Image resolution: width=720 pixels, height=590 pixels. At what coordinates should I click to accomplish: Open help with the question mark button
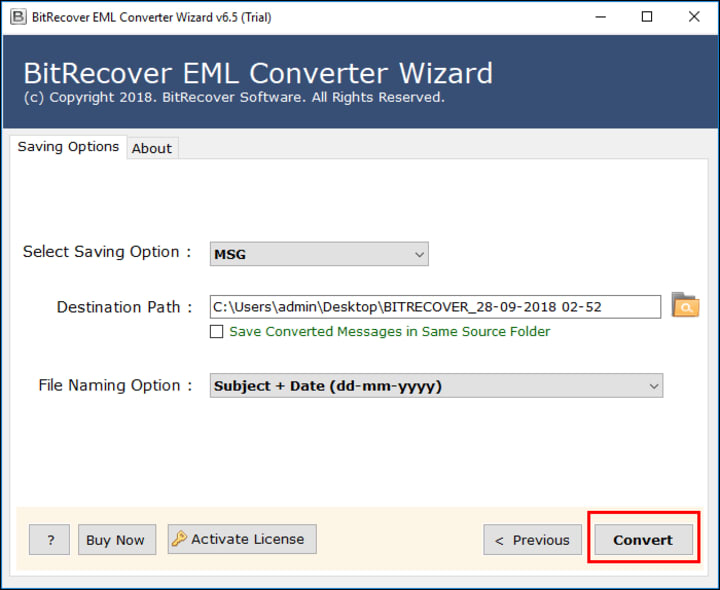tap(50, 540)
